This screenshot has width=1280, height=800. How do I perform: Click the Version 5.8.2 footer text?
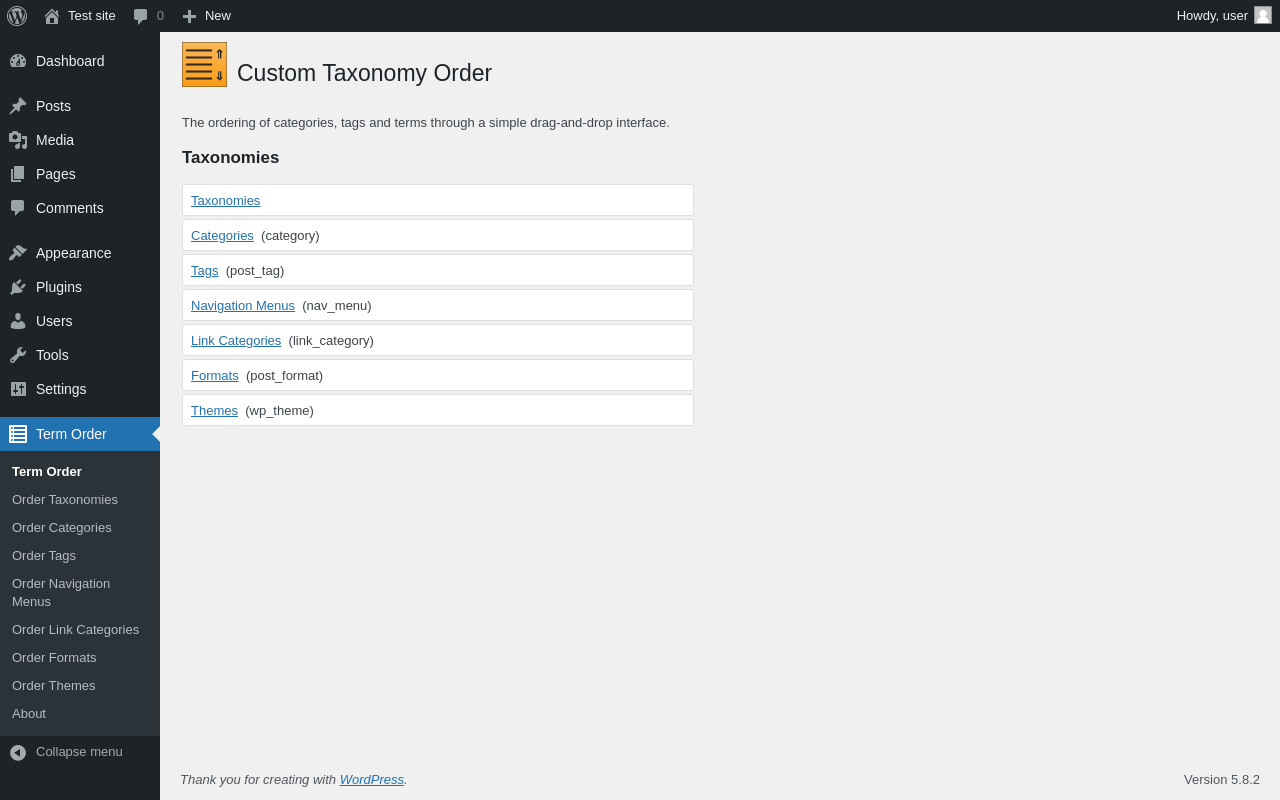click(1222, 779)
